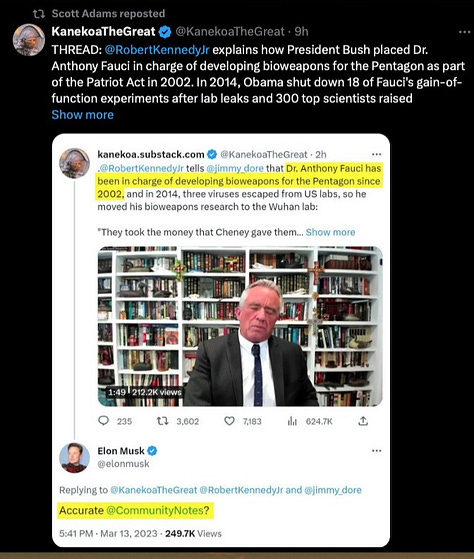Viewport: 474px width, 559px height.
Task: Click the 5:41 PM Mar 13, 2023 timestamp
Action: 108,533
